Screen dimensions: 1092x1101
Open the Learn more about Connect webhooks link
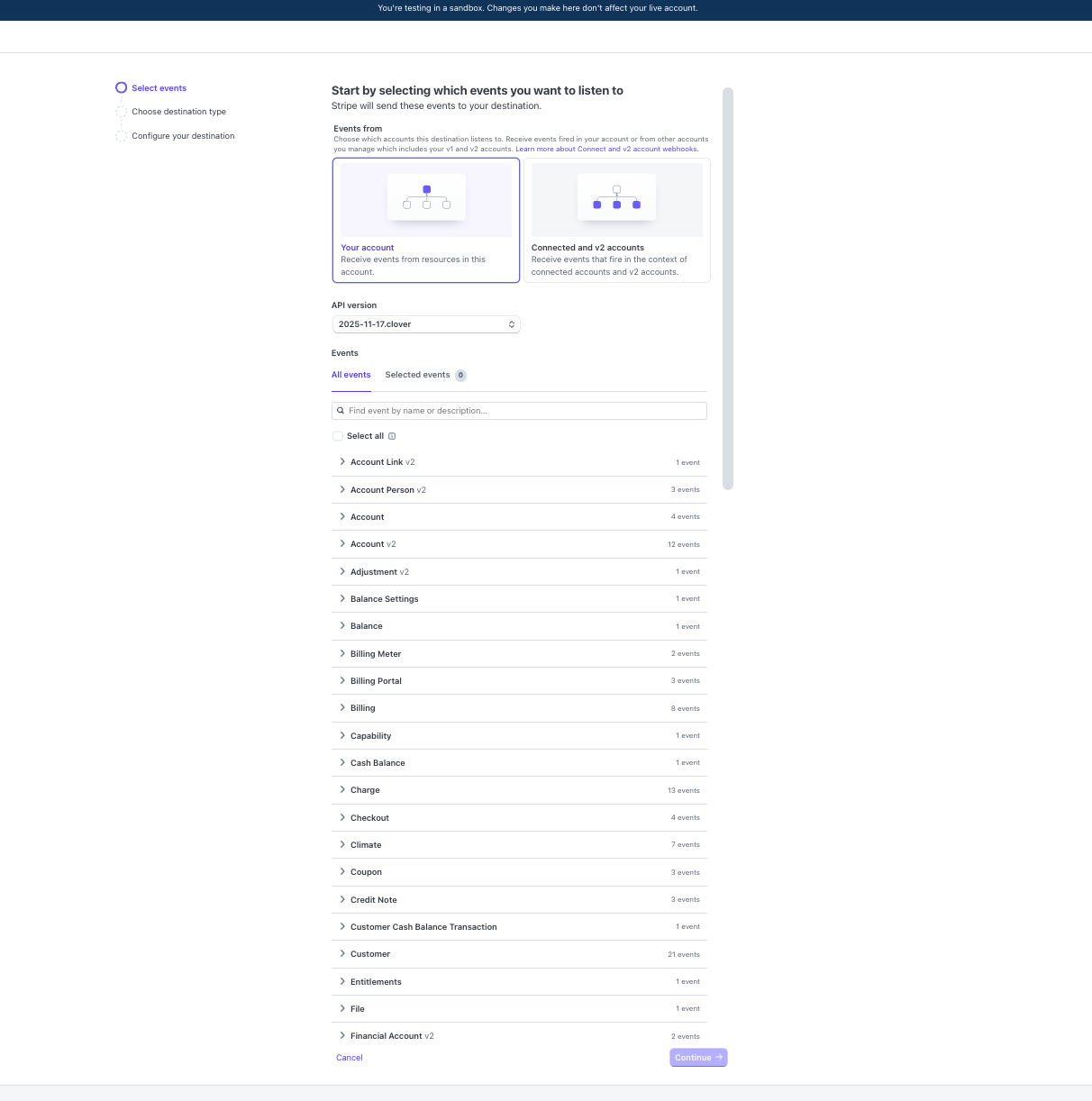(606, 150)
